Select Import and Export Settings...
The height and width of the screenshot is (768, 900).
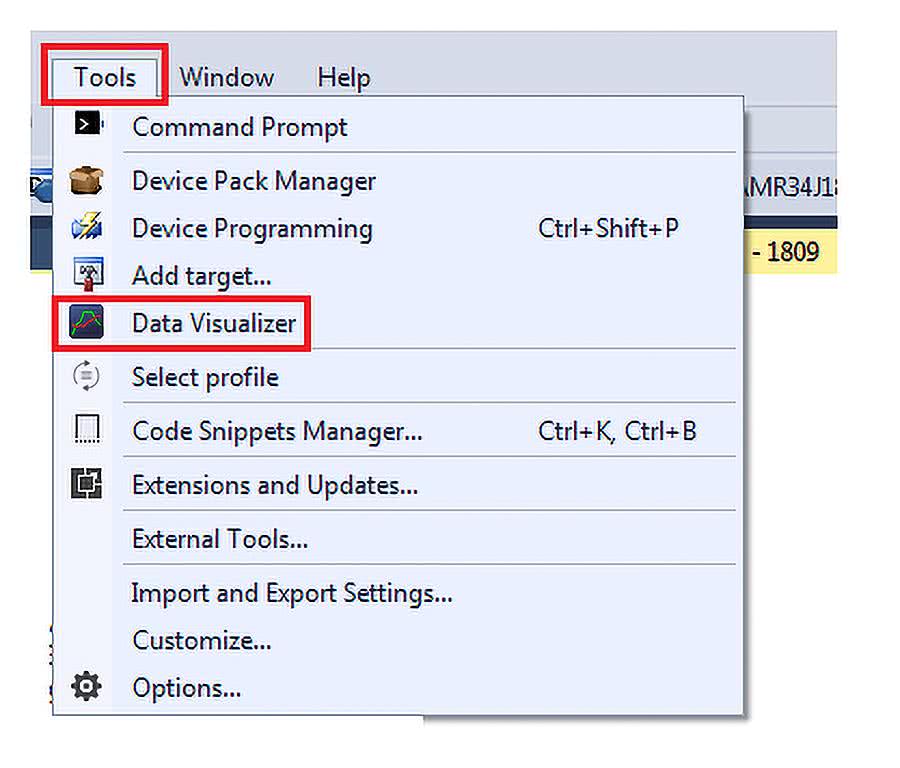(292, 593)
